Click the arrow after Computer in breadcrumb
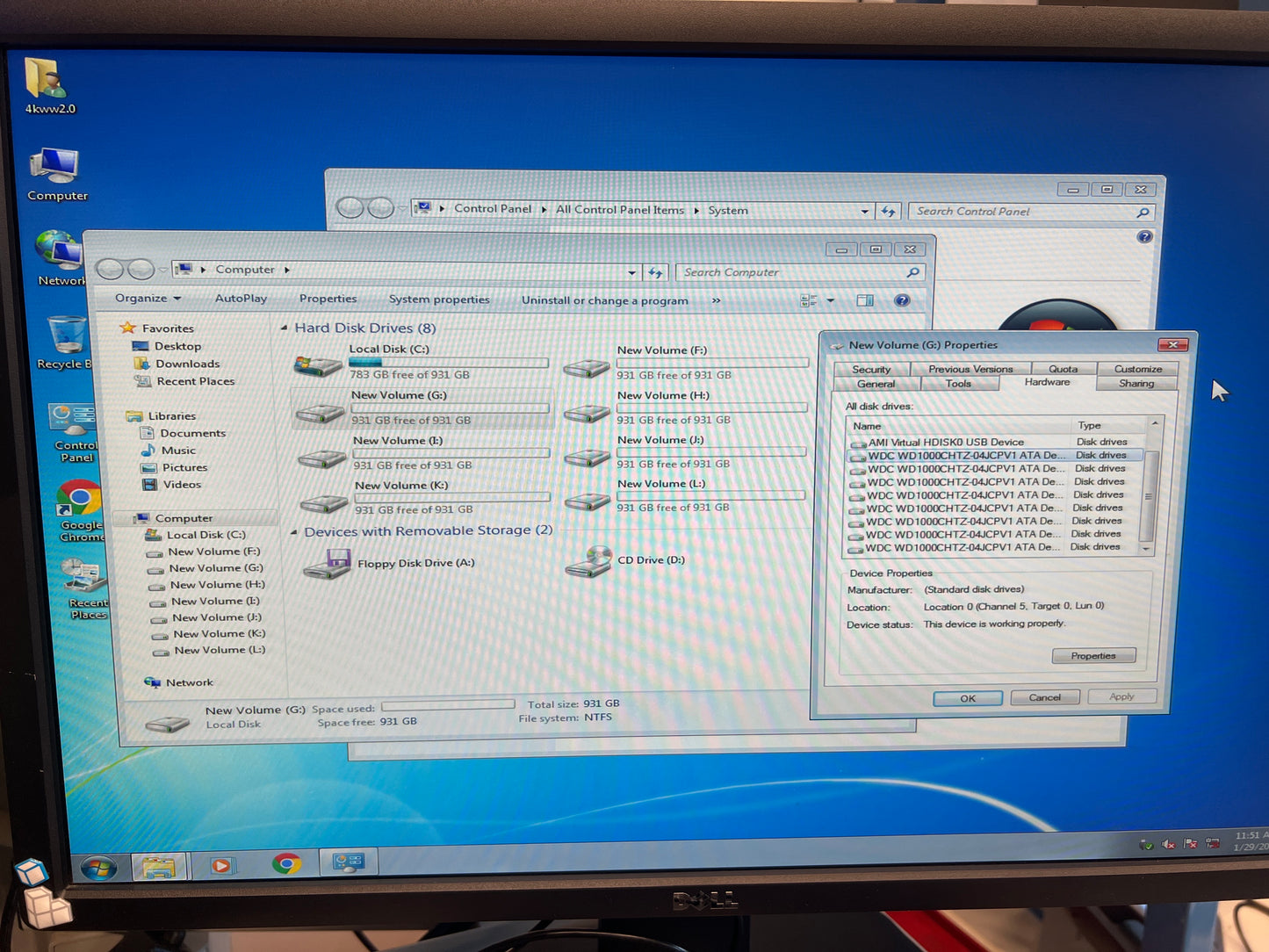The image size is (1269, 952). tap(287, 270)
